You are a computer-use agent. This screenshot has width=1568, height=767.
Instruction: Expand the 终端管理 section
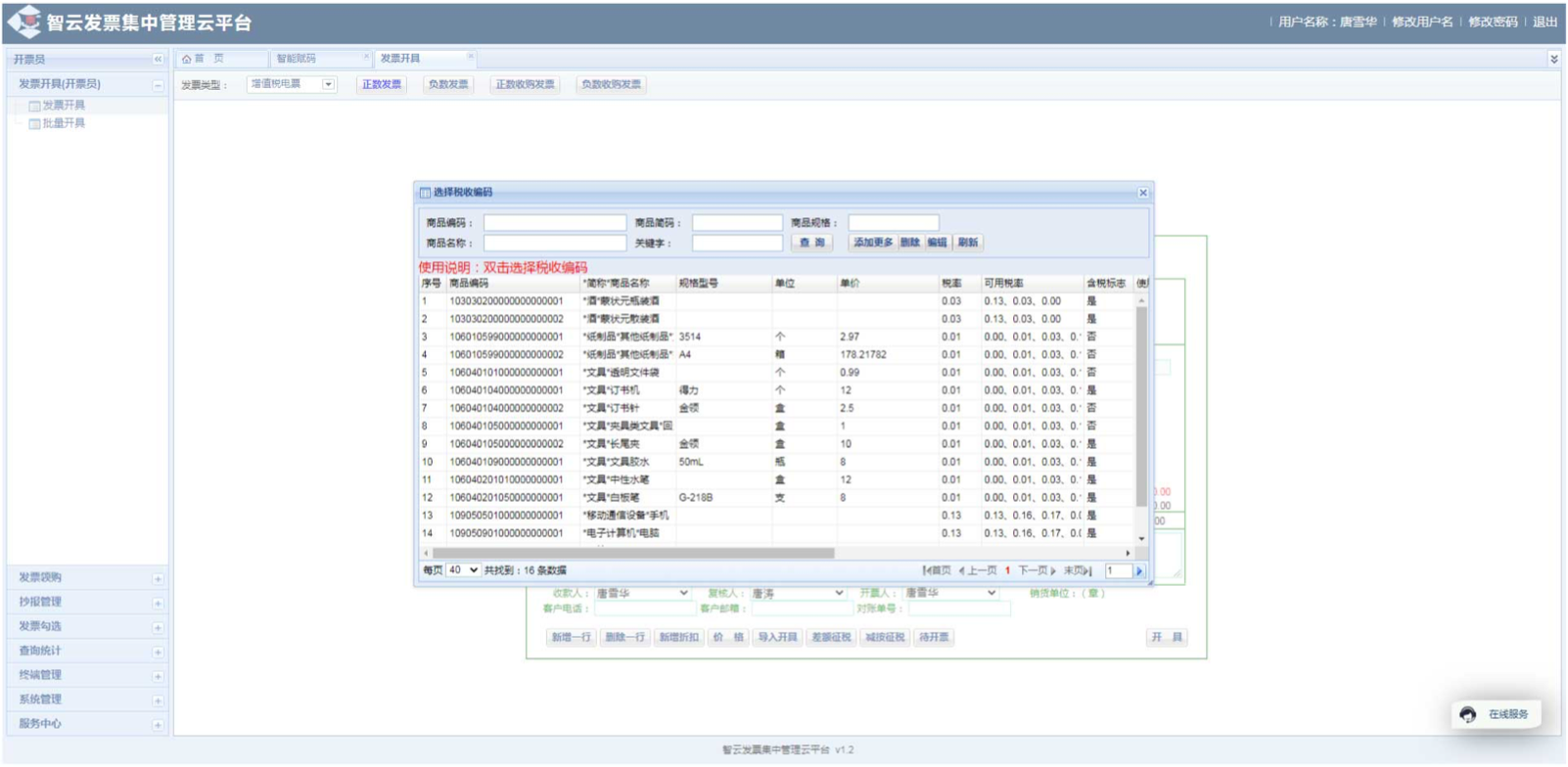click(x=158, y=676)
